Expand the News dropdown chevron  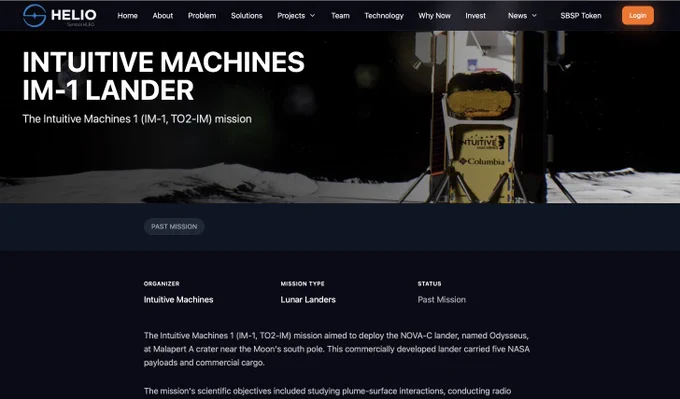point(534,16)
